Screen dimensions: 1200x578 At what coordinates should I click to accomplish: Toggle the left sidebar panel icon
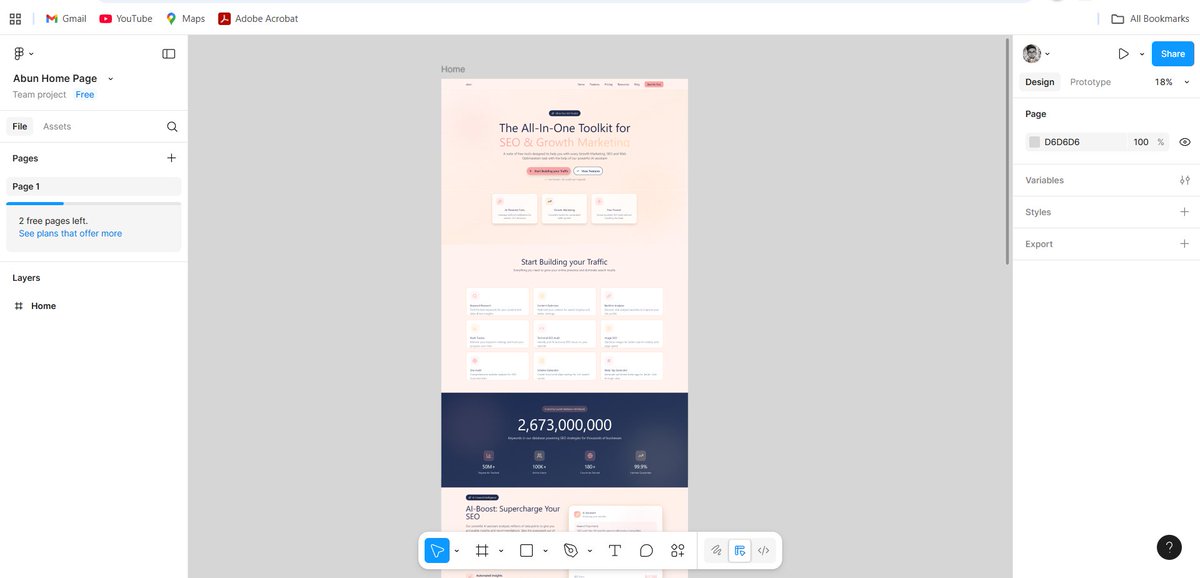pyautogui.click(x=169, y=54)
